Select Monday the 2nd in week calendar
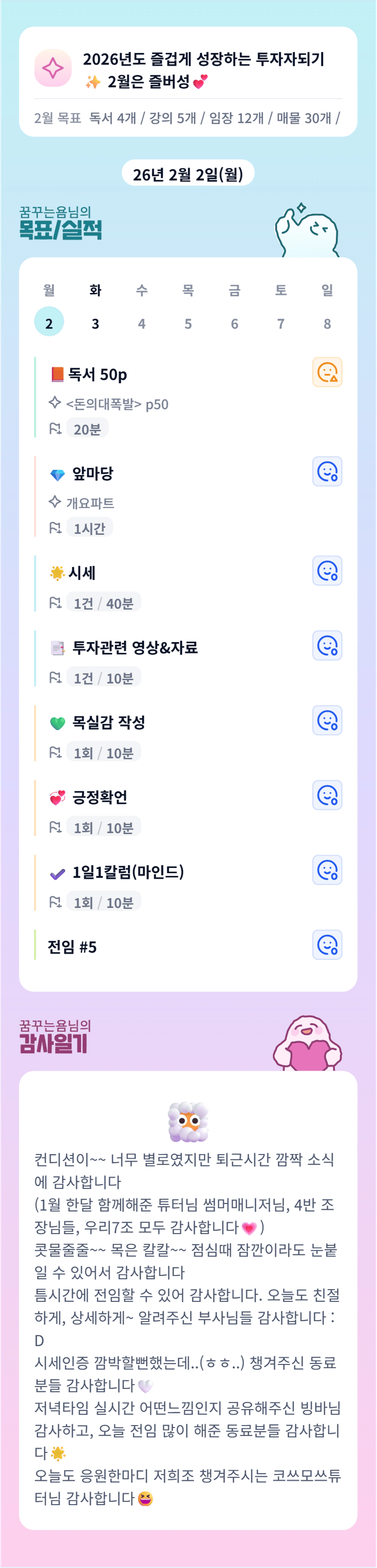Image resolution: width=377 pixels, height=1568 pixels. (49, 323)
